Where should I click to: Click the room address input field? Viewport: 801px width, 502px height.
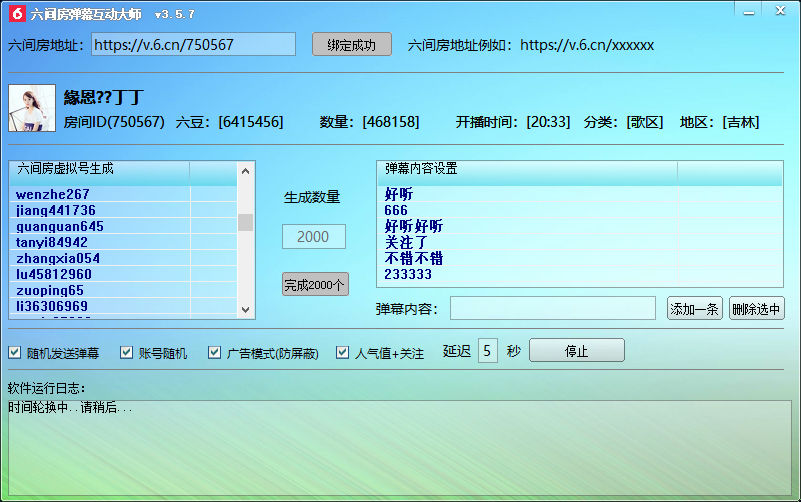pyautogui.click(x=194, y=44)
